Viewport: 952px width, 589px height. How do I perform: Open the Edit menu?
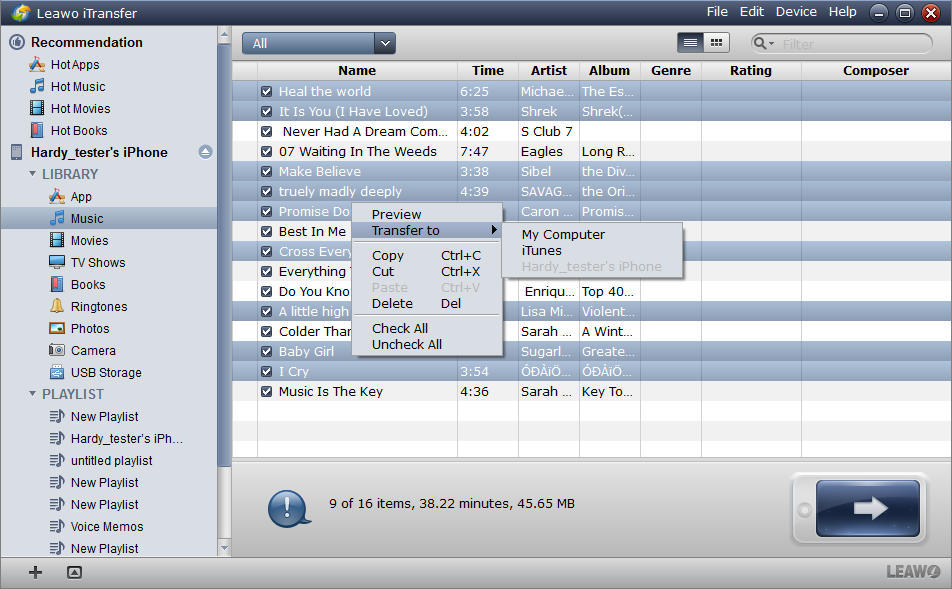click(752, 12)
